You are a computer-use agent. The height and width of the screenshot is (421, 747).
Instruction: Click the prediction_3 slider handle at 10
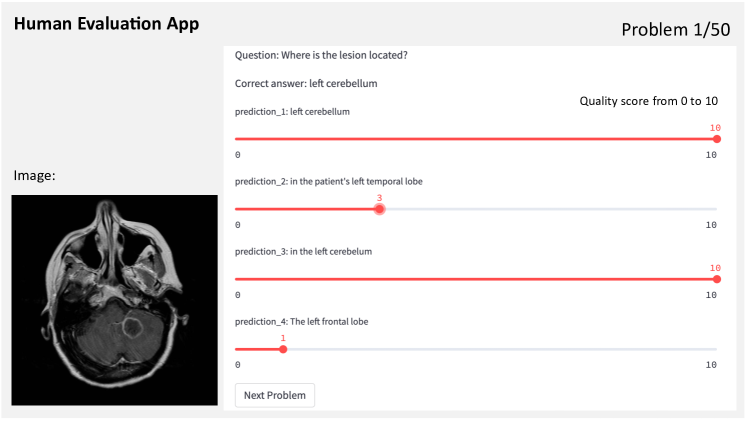point(717,279)
